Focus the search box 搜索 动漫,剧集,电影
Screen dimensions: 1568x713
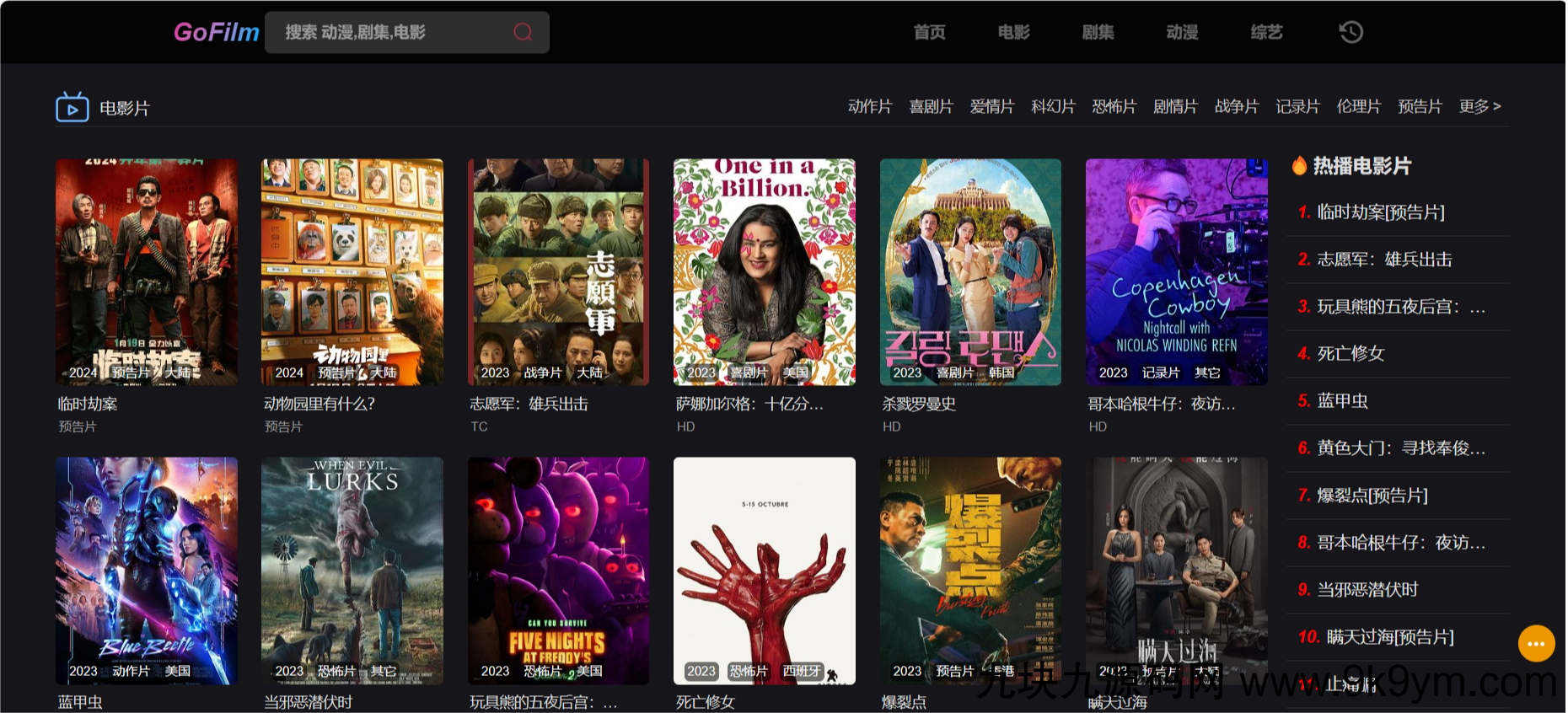coord(407,32)
